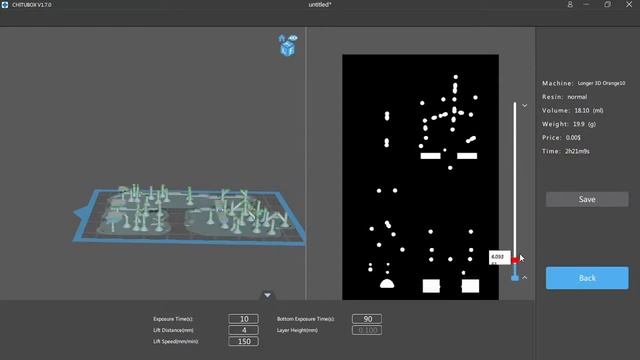Click the 3D build plate model view

point(189,214)
